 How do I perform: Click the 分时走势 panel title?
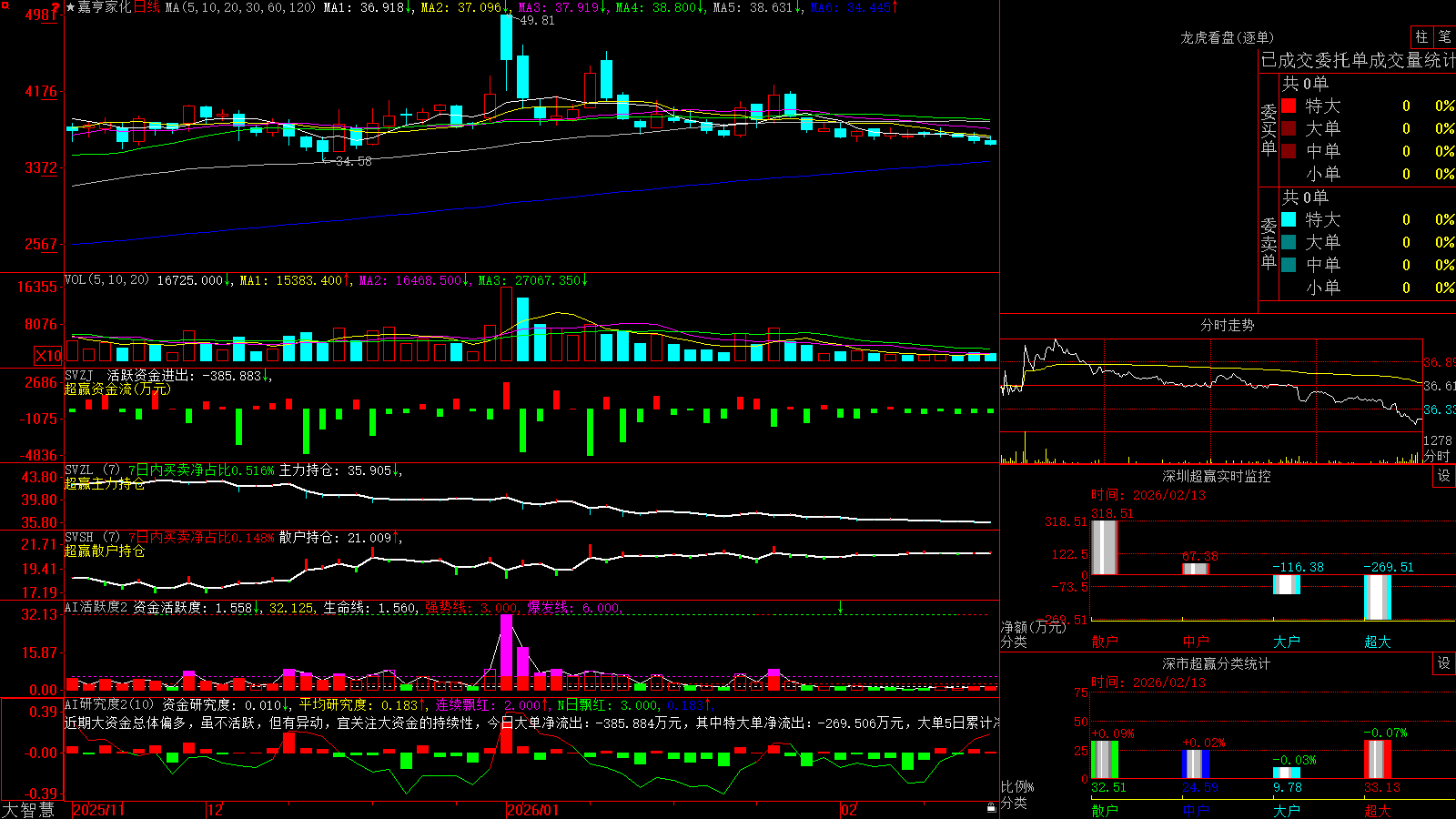(1228, 325)
